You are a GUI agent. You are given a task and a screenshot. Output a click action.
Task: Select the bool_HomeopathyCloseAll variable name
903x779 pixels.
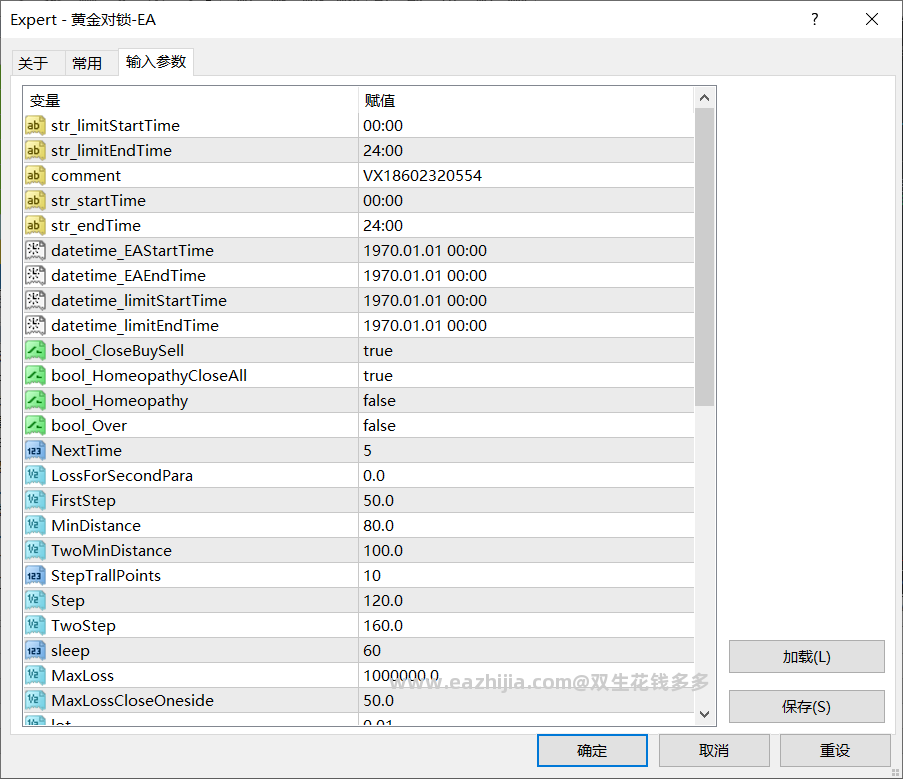[x=149, y=375]
